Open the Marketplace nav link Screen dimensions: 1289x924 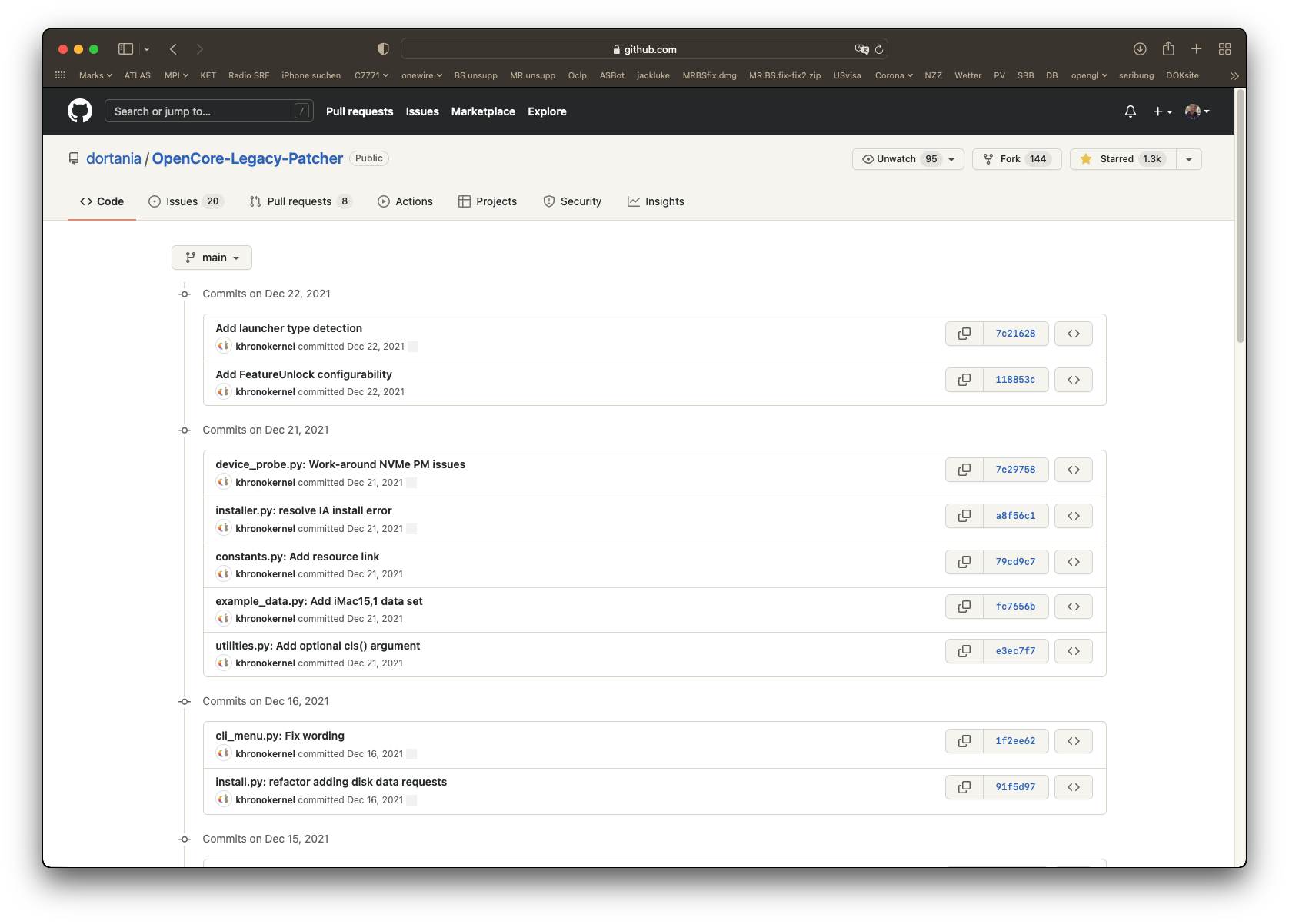[x=483, y=111]
